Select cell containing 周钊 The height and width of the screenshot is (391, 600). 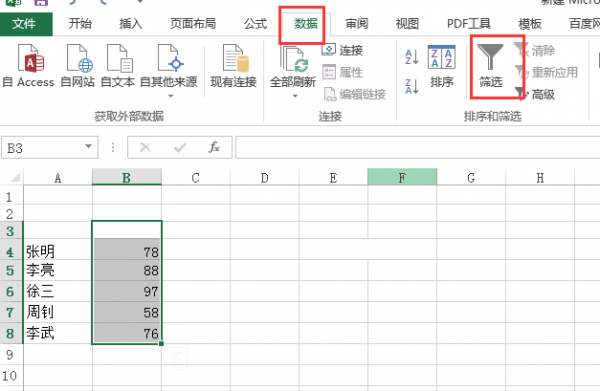tap(58, 312)
